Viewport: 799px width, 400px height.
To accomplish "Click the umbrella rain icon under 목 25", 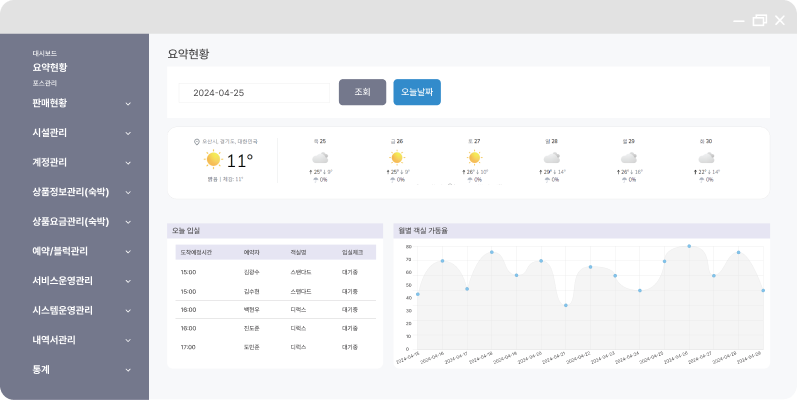I will coord(315,180).
